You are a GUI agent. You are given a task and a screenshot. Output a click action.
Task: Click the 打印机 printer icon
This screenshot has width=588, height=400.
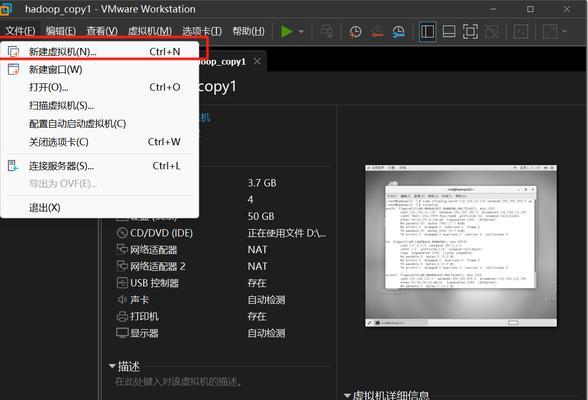pyautogui.click(x=122, y=316)
